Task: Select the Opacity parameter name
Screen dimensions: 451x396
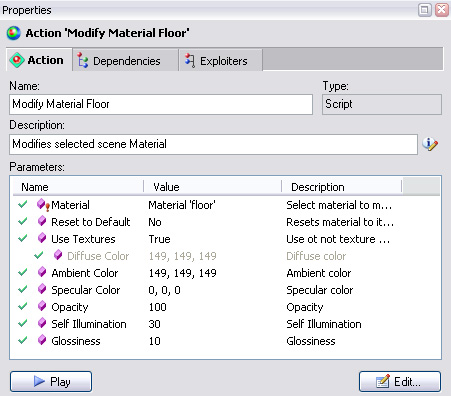Action: [x=70, y=307]
